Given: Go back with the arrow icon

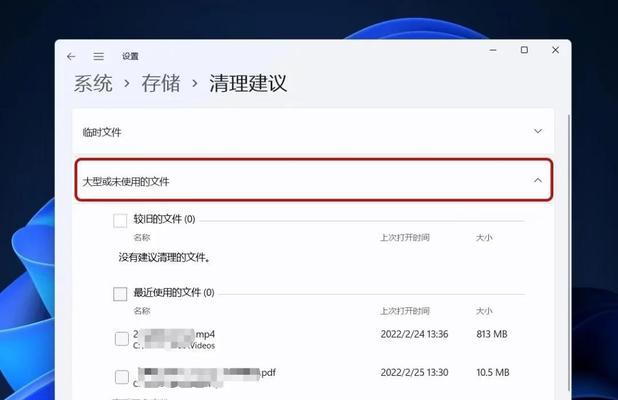Looking at the screenshot, I should tap(71, 56).
